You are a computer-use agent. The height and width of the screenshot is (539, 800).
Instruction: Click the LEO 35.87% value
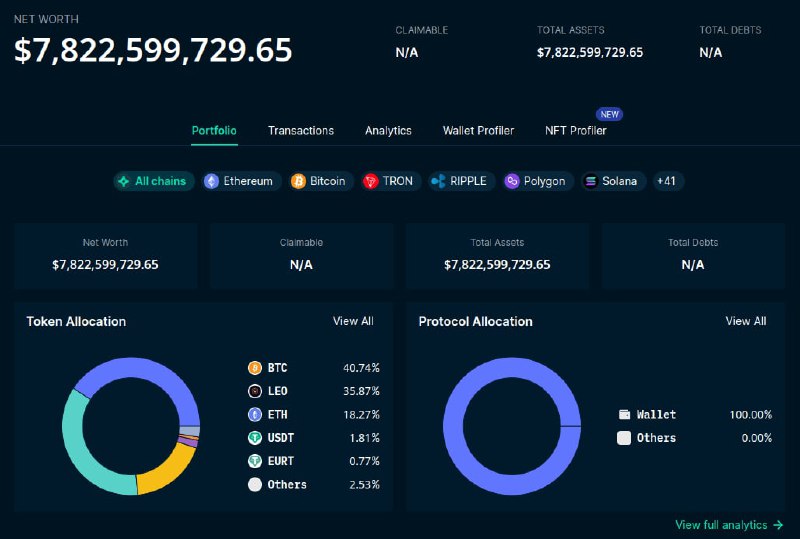pos(361,391)
